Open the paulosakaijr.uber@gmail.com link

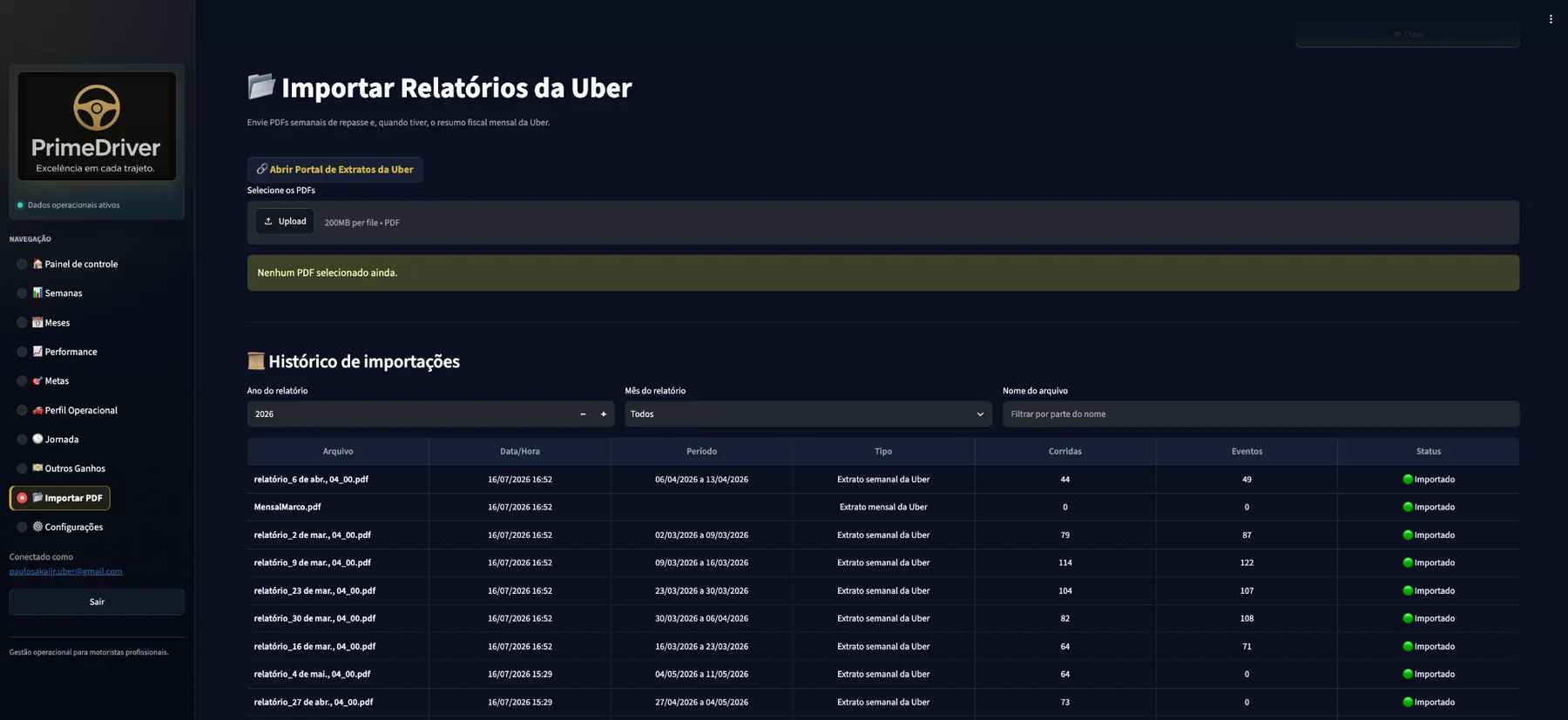point(65,571)
